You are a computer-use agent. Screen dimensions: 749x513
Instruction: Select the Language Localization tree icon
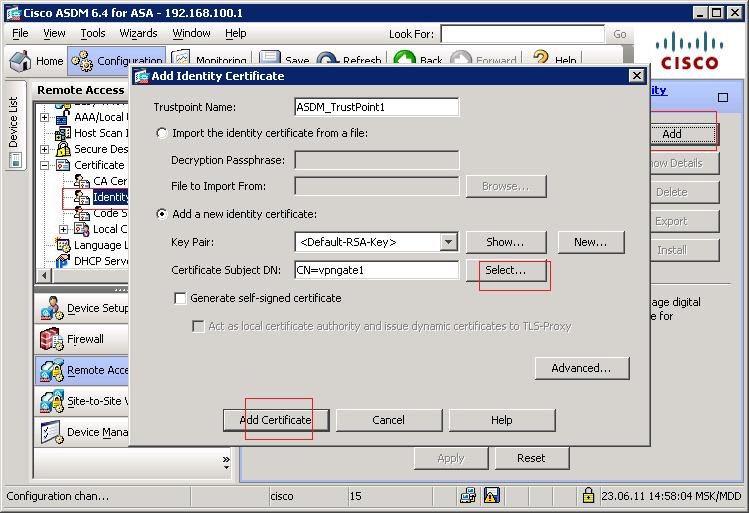click(63, 245)
